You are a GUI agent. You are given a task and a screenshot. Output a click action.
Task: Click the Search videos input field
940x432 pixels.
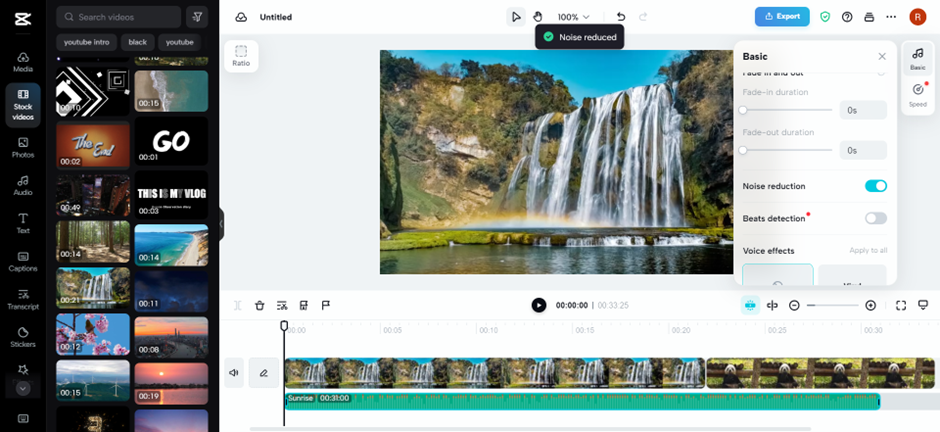tap(119, 17)
